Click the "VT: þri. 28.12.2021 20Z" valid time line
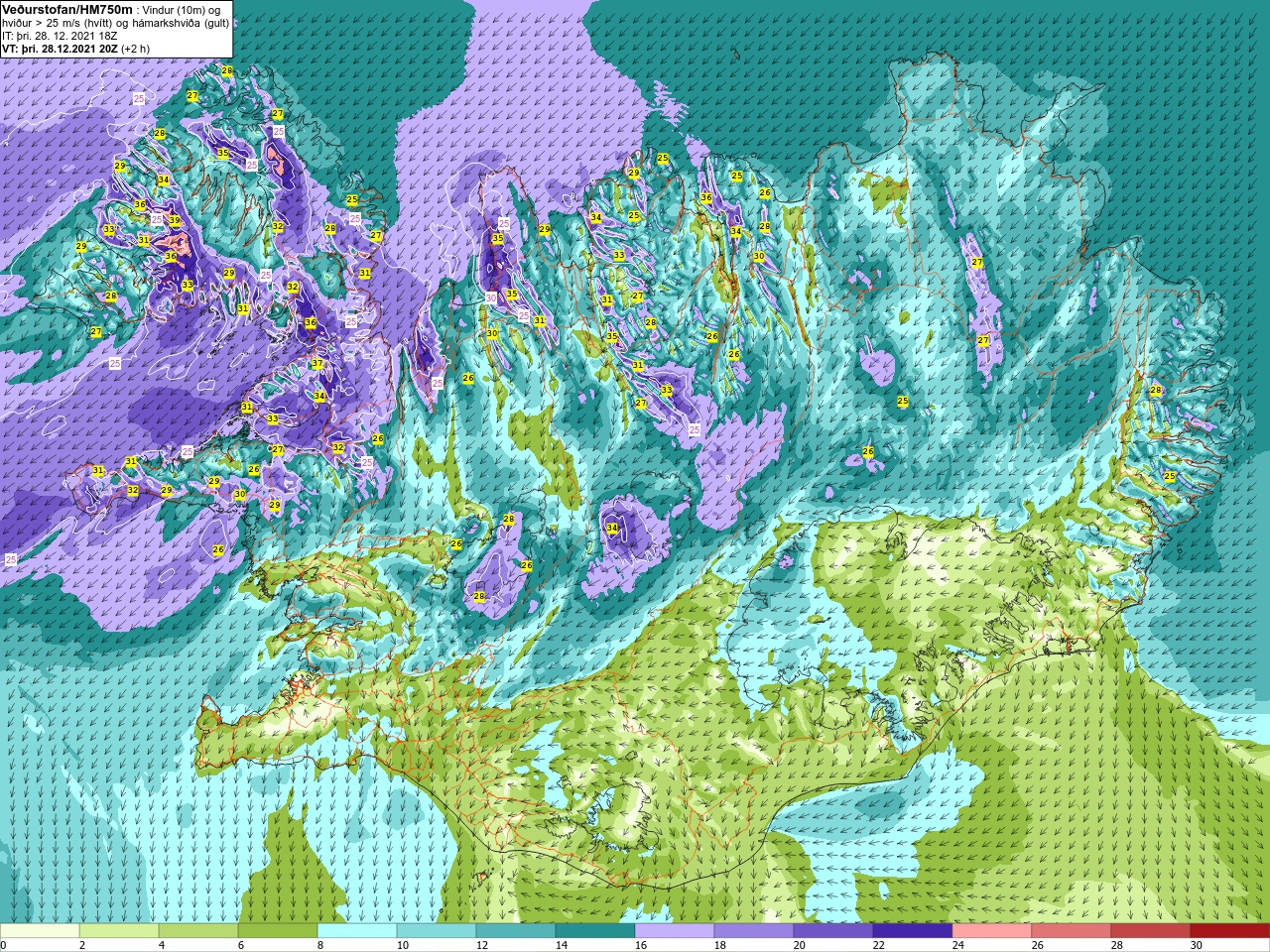This screenshot has height=952, width=1270. (61, 48)
